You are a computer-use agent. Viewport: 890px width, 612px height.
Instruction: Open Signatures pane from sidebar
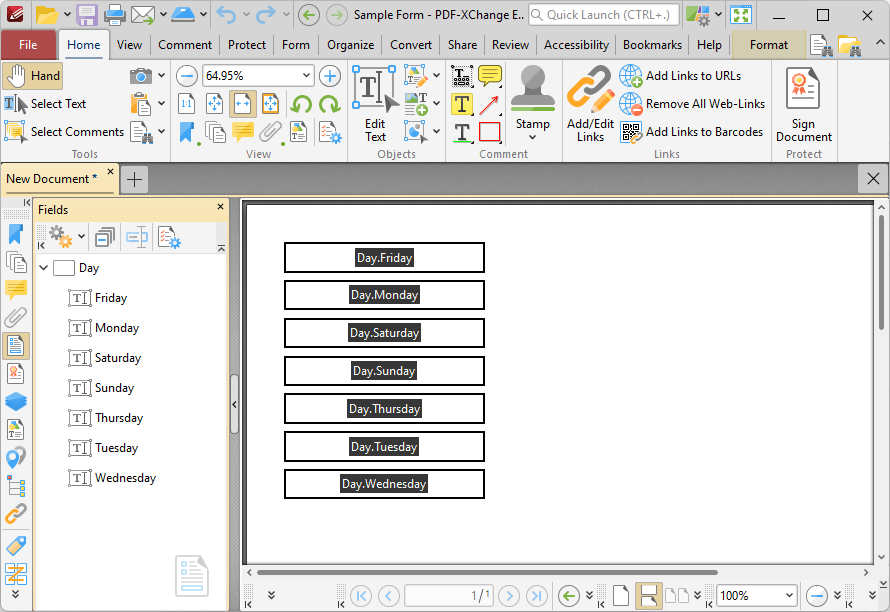pos(16,374)
